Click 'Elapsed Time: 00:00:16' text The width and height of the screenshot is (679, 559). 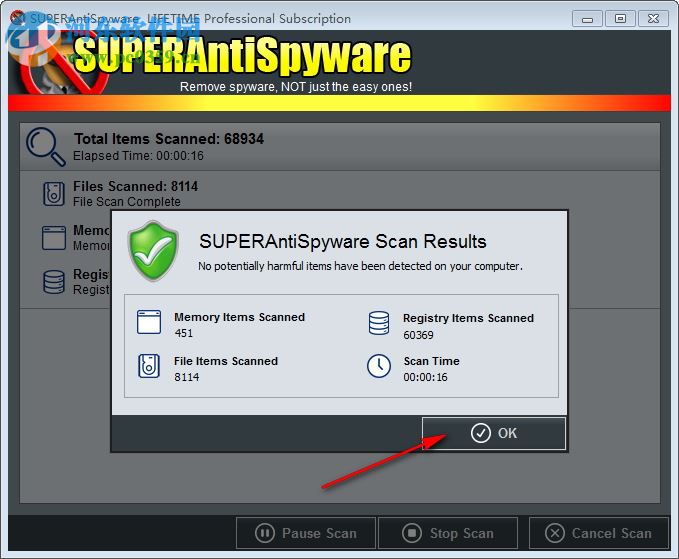click(138, 156)
